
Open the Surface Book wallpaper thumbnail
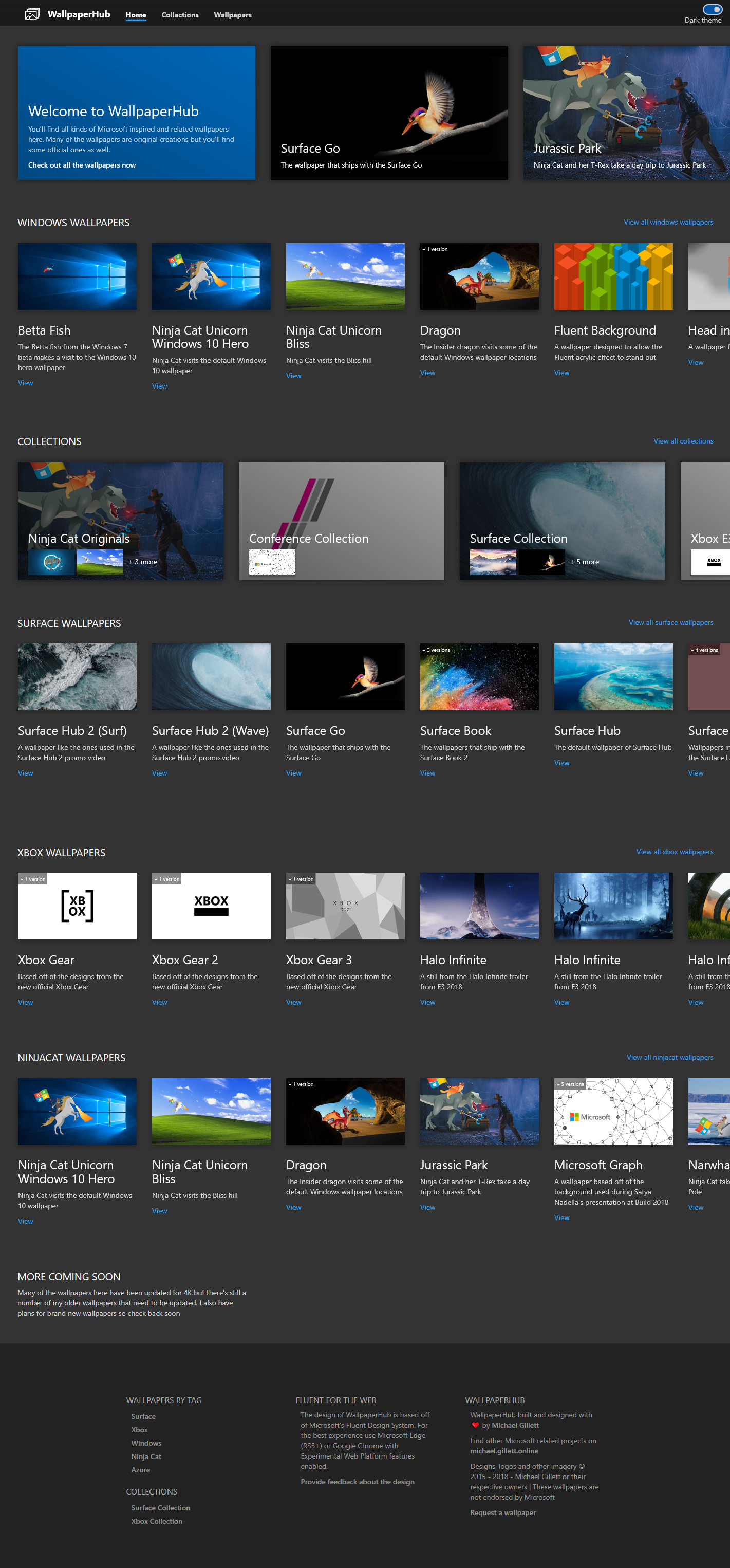[x=479, y=677]
